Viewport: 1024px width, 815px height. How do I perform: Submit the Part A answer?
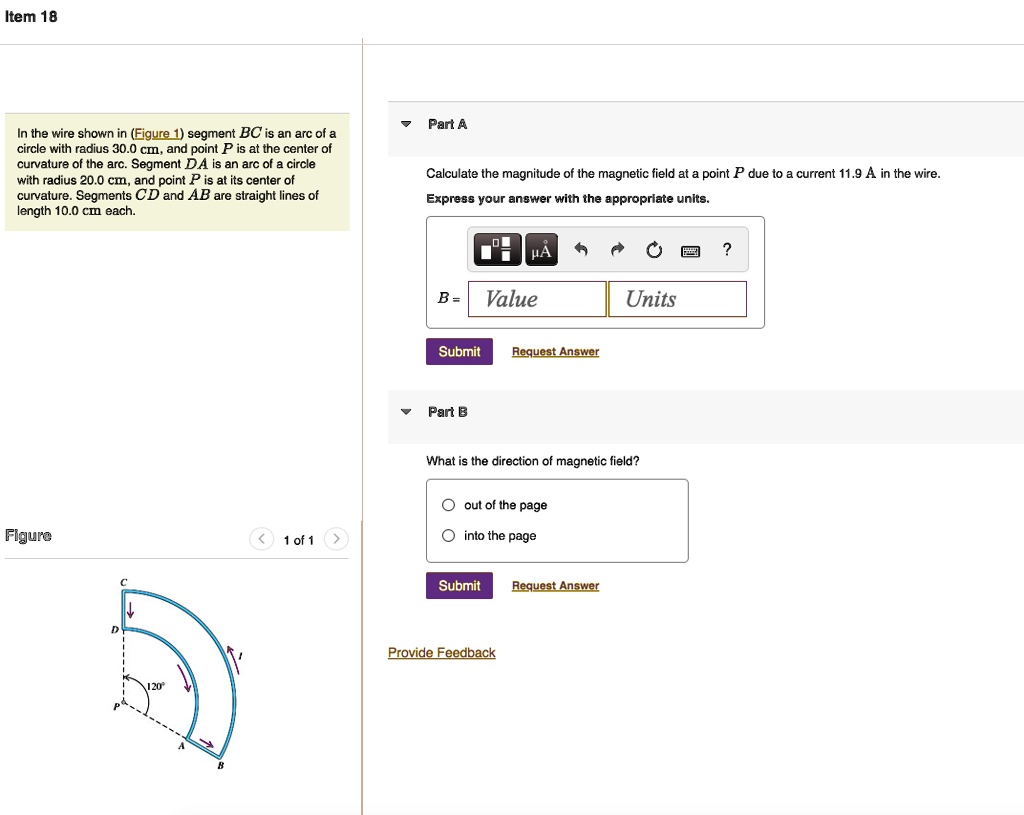tap(459, 351)
